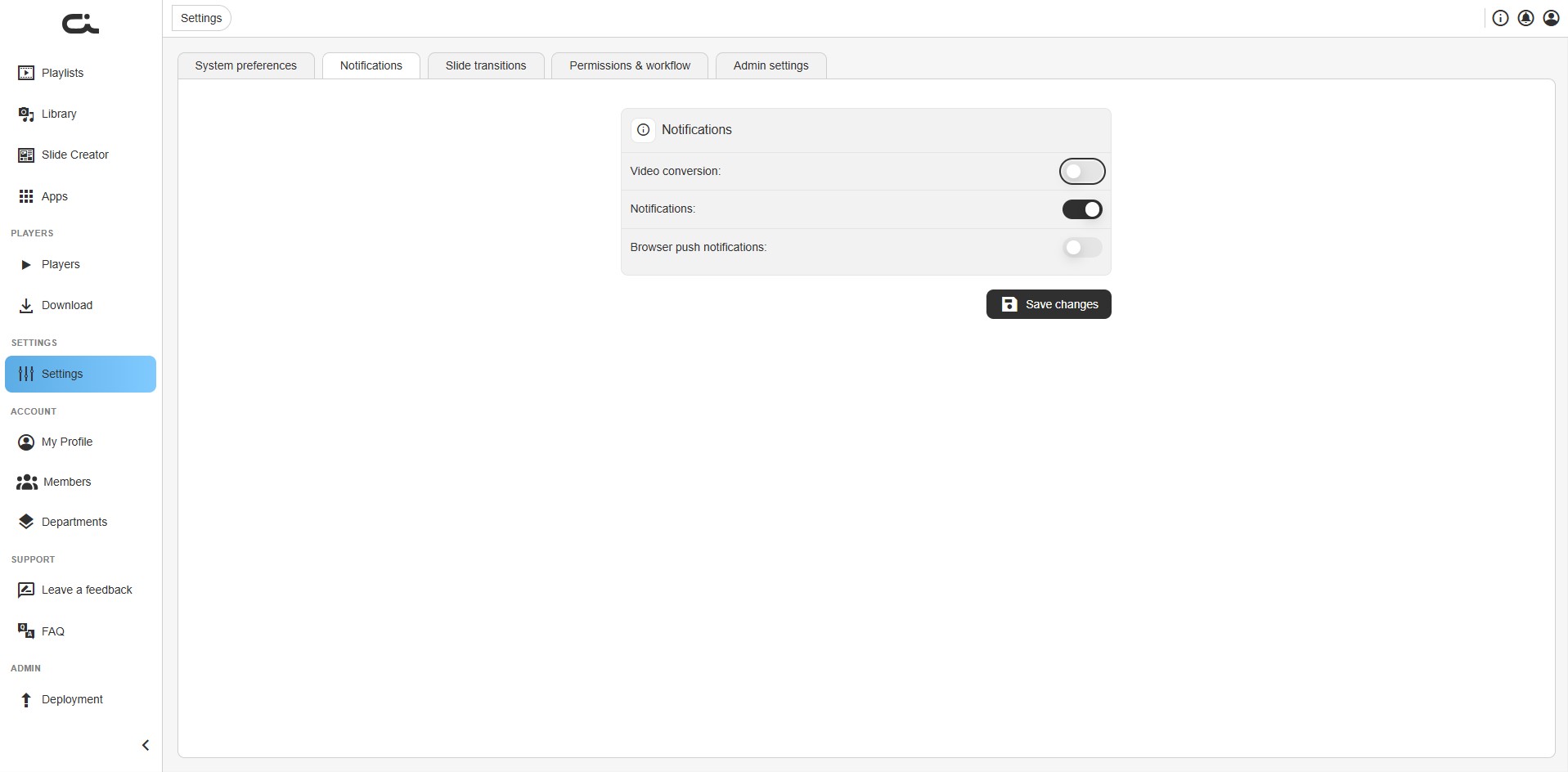This screenshot has height=772, width=1568.
Task: Open the Library page label
Action: coord(59,114)
